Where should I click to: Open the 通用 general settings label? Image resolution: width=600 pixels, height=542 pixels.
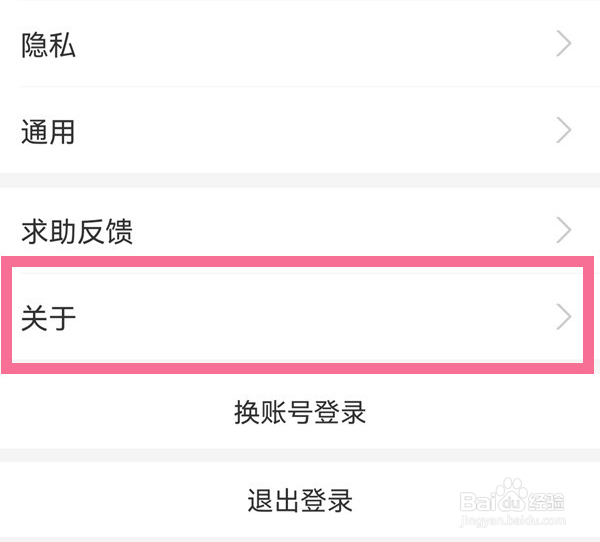pyautogui.click(x=48, y=131)
